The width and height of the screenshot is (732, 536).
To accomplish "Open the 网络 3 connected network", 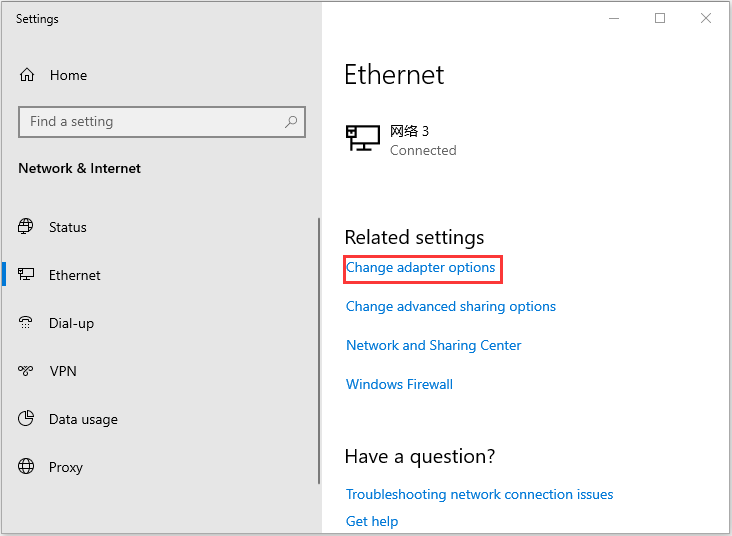I will (400, 140).
